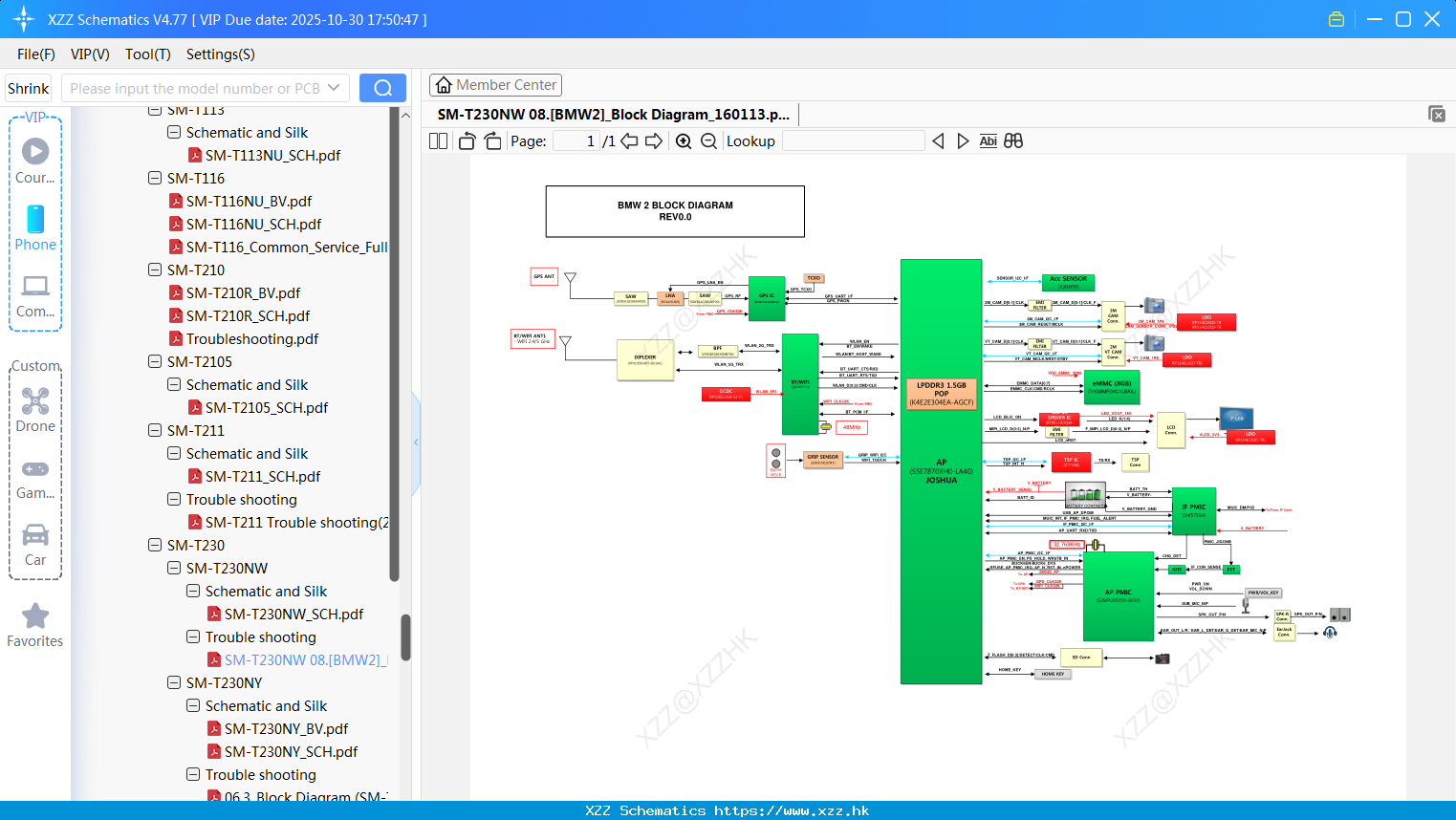Viewport: 1456px width, 820px height.
Task: Open SM-T210R_SCH.pdf
Action: 248,315
